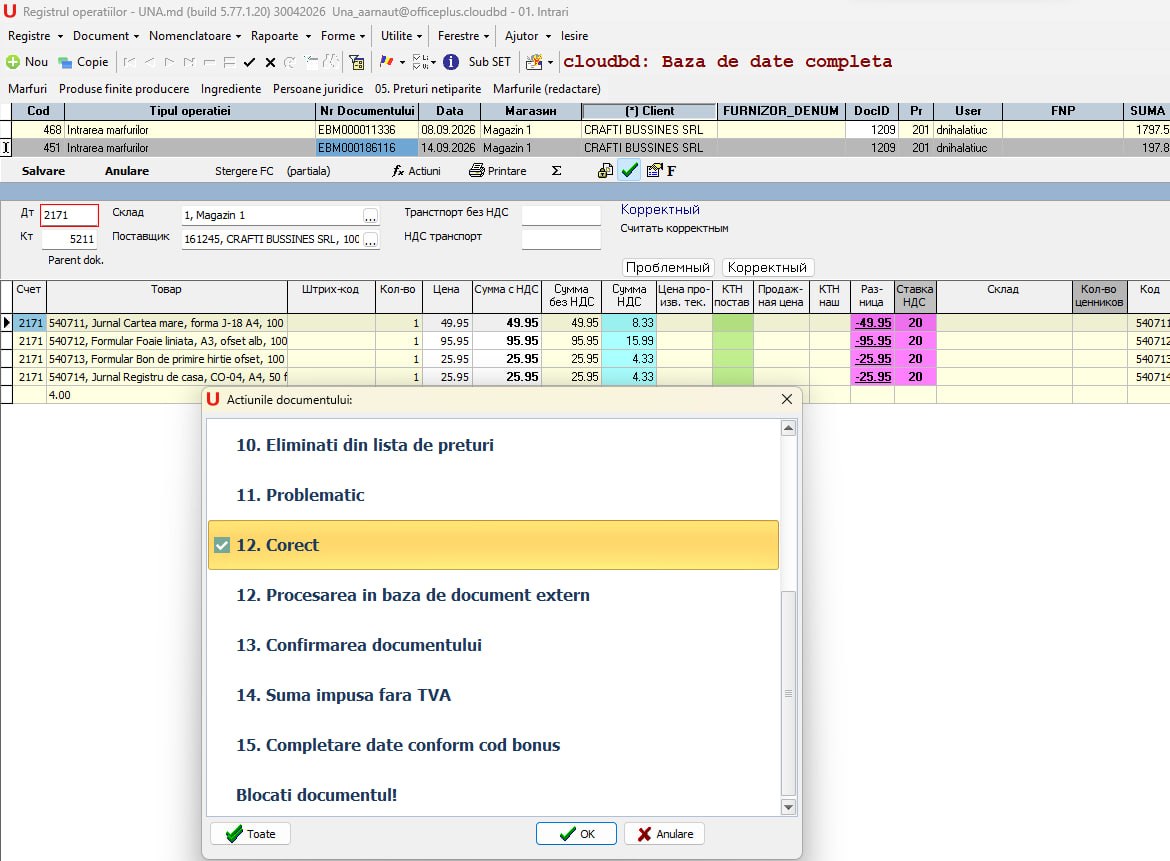Click the padlock document icon in the form toolbar

[605, 171]
